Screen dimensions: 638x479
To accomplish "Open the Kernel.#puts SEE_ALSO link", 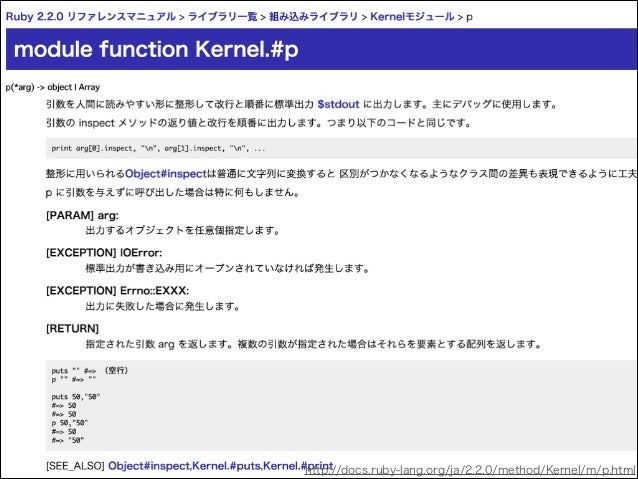I will 226,466.
